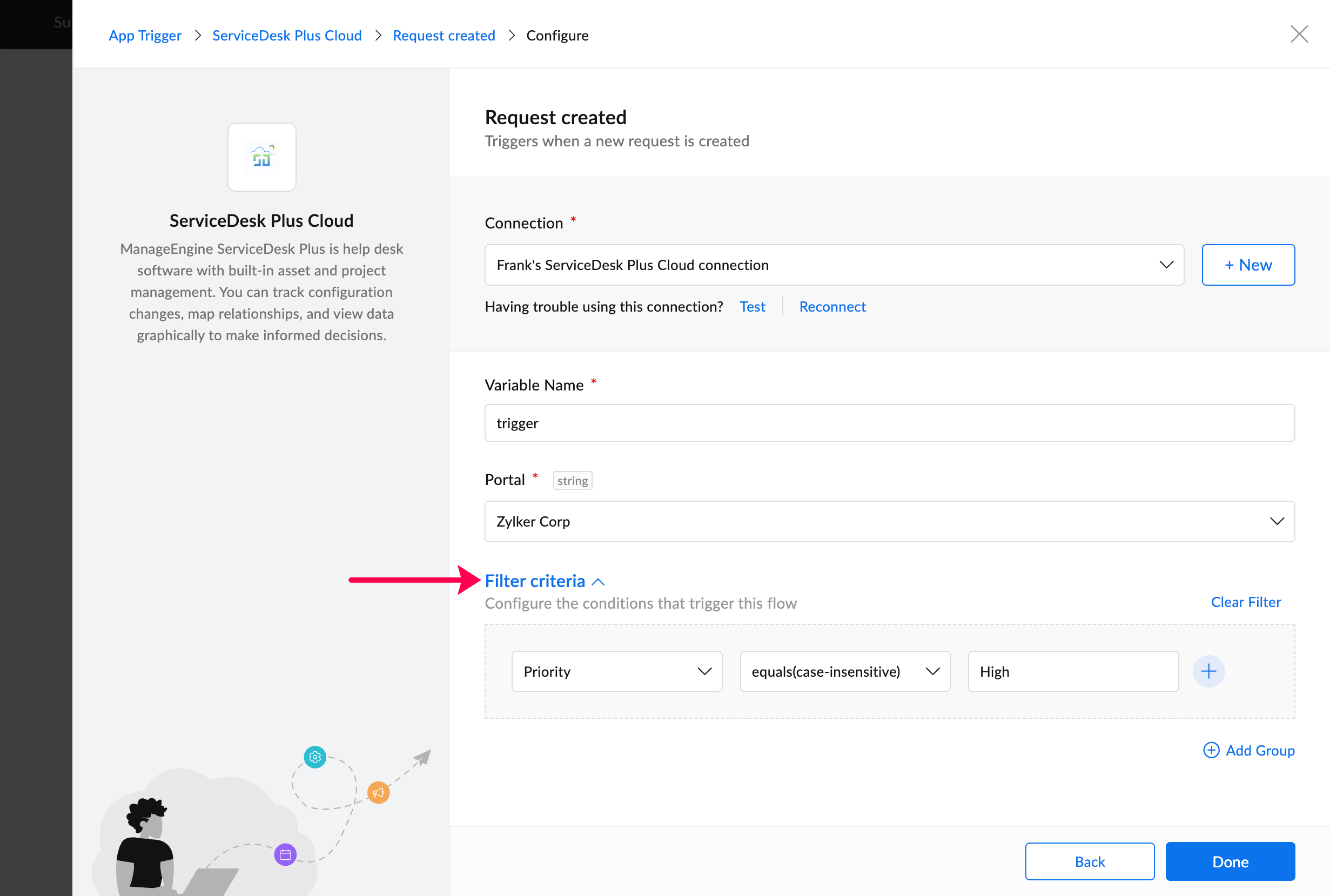This screenshot has width=1330, height=896.
Task: Click the plus icon to add condition
Action: click(x=1208, y=671)
